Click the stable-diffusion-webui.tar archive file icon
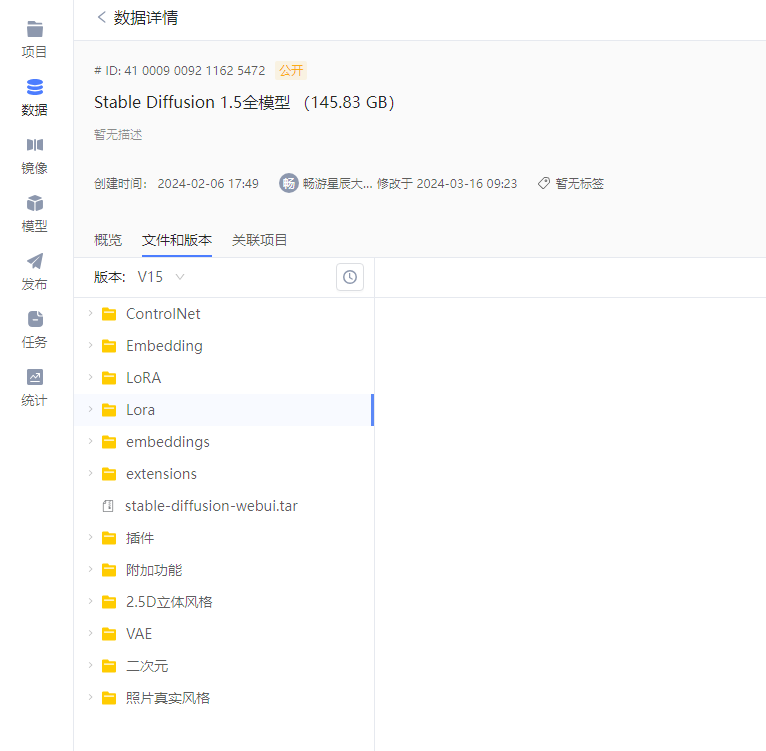766x751 pixels. point(108,506)
